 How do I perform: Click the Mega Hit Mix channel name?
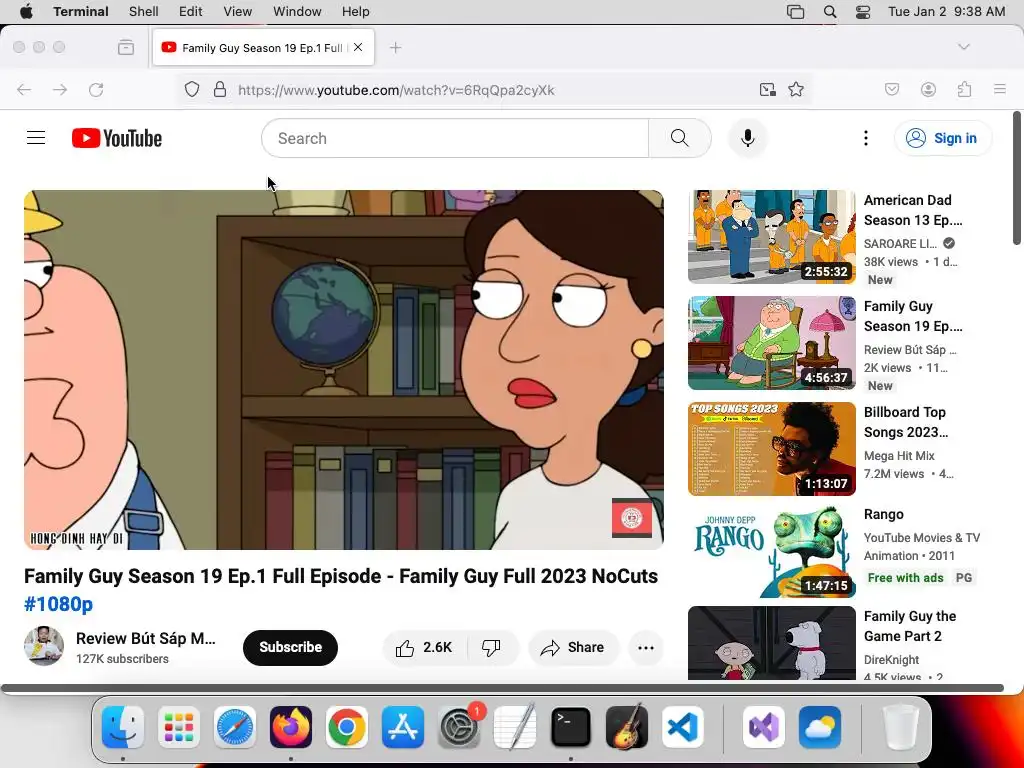coord(899,456)
